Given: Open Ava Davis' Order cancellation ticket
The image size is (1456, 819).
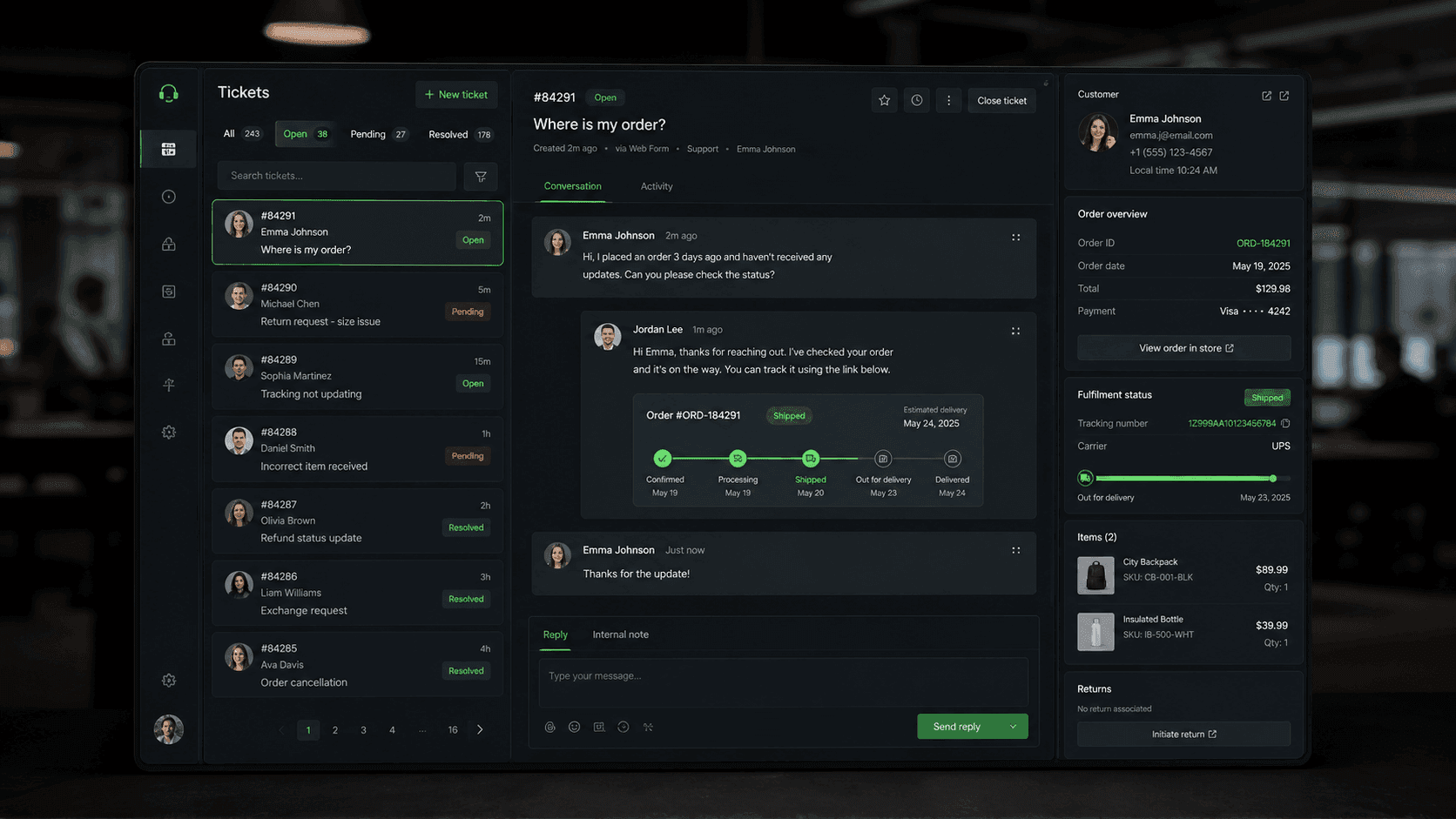Looking at the screenshot, I should coord(357,665).
